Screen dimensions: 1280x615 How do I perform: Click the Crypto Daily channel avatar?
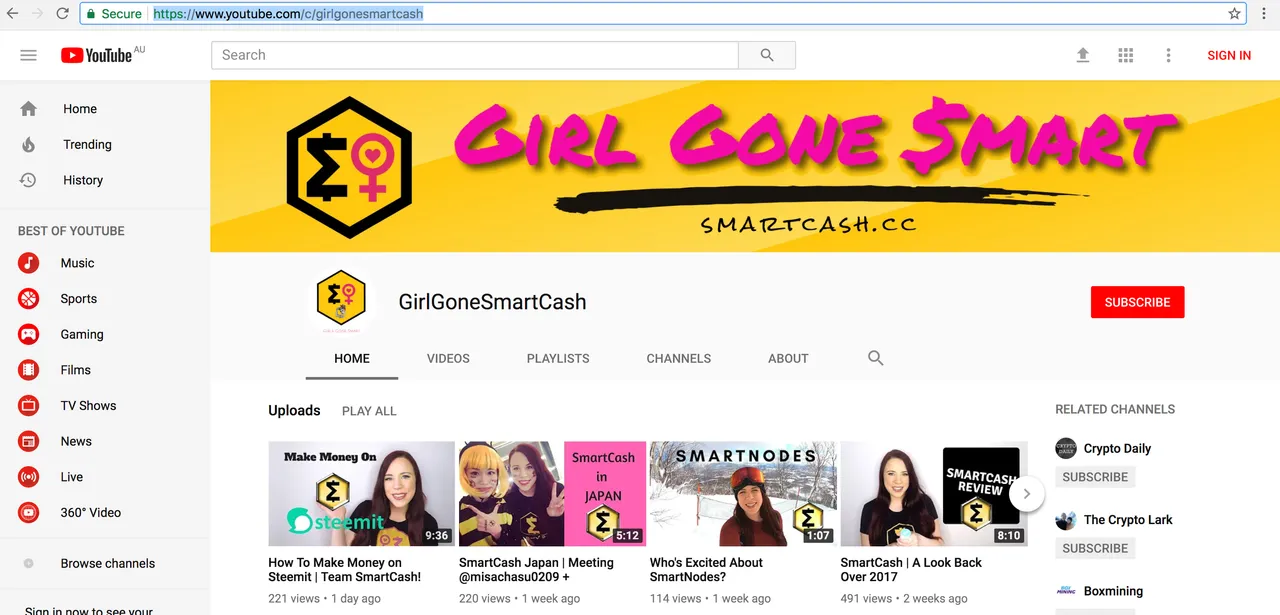1066,448
